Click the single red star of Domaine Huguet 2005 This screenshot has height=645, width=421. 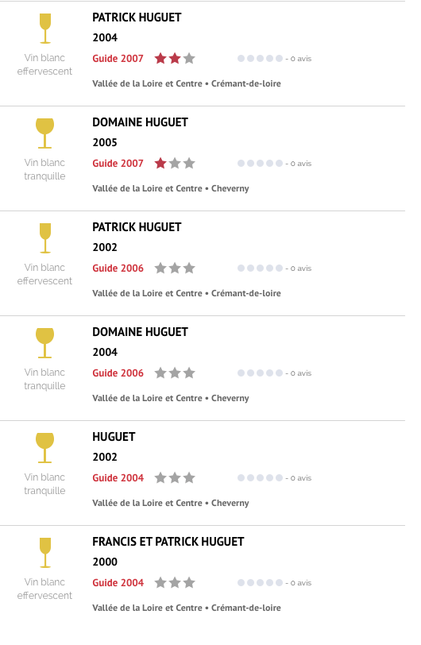(160, 163)
